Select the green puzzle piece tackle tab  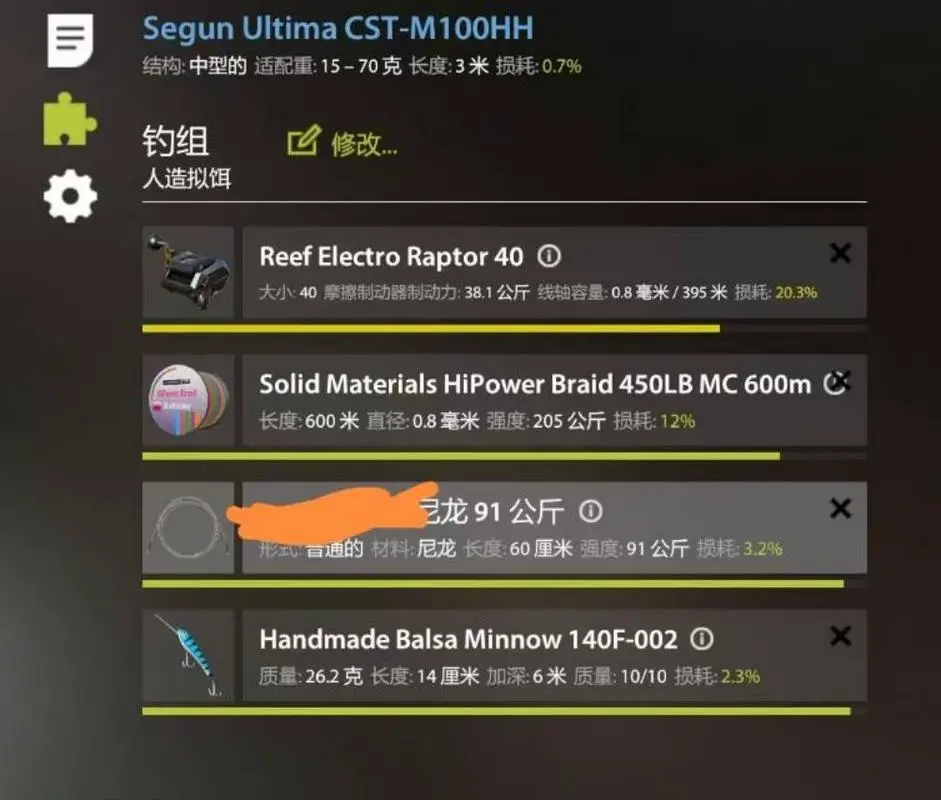pyautogui.click(x=69, y=119)
